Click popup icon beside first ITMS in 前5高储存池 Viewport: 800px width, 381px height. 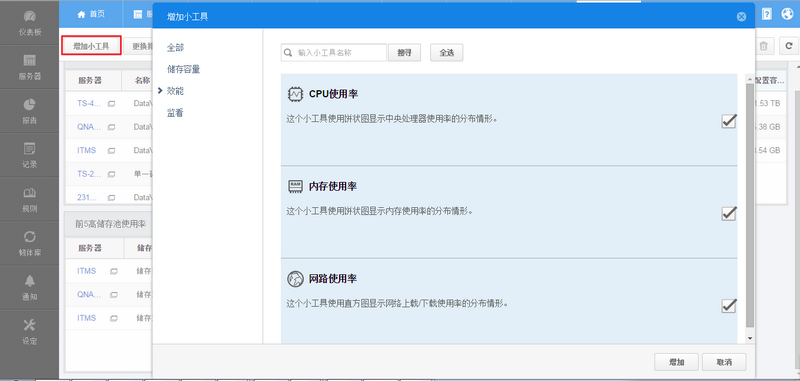click(x=113, y=271)
